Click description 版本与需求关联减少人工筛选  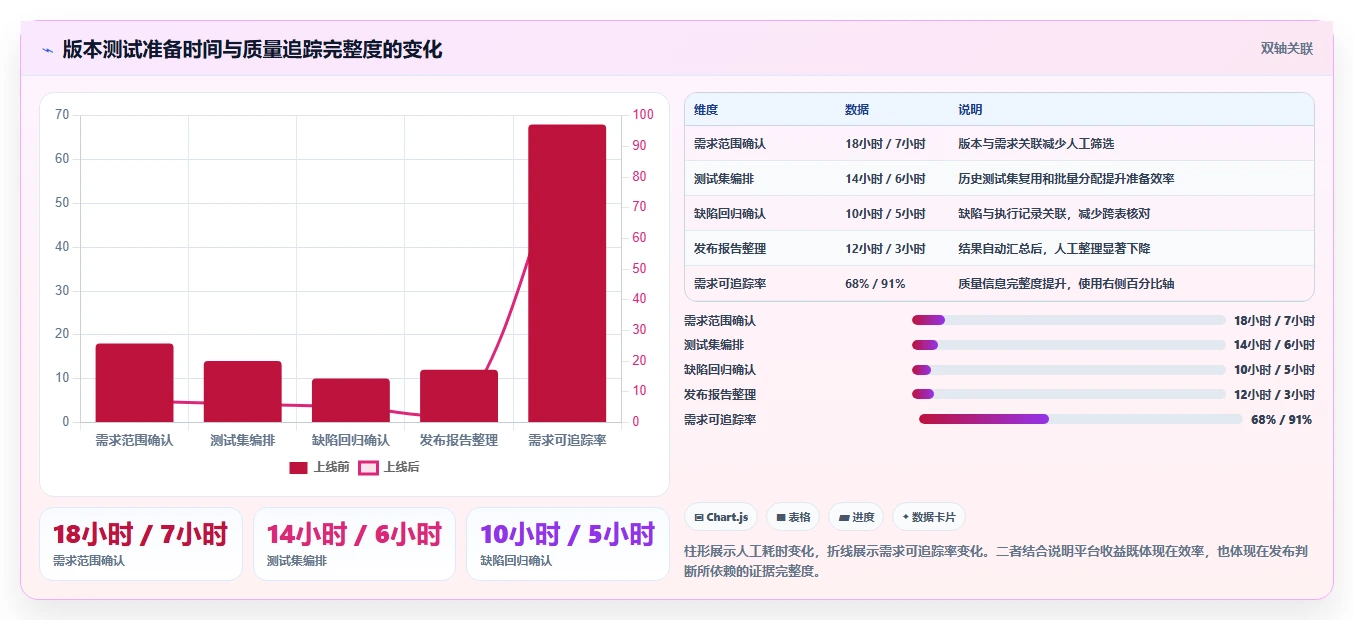[1036, 144]
